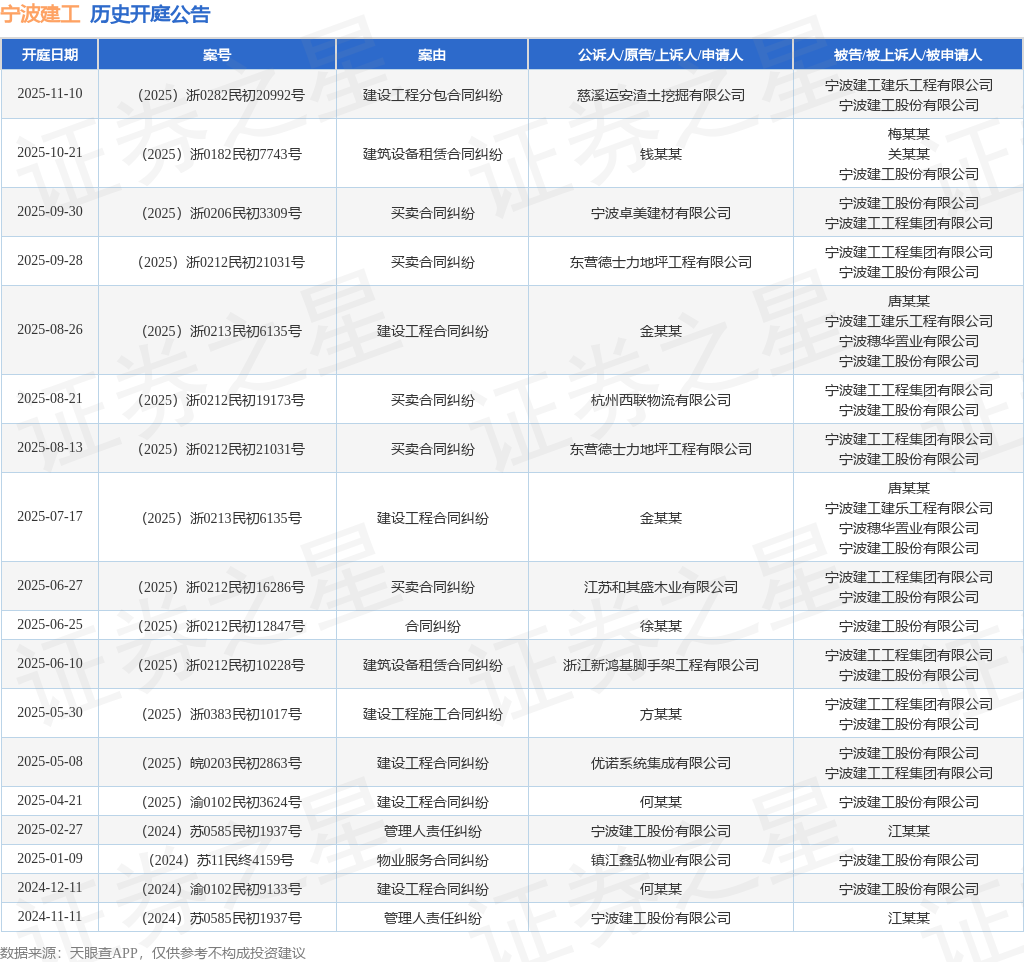Click the 历史开庭公告 heading

[x=150, y=14]
